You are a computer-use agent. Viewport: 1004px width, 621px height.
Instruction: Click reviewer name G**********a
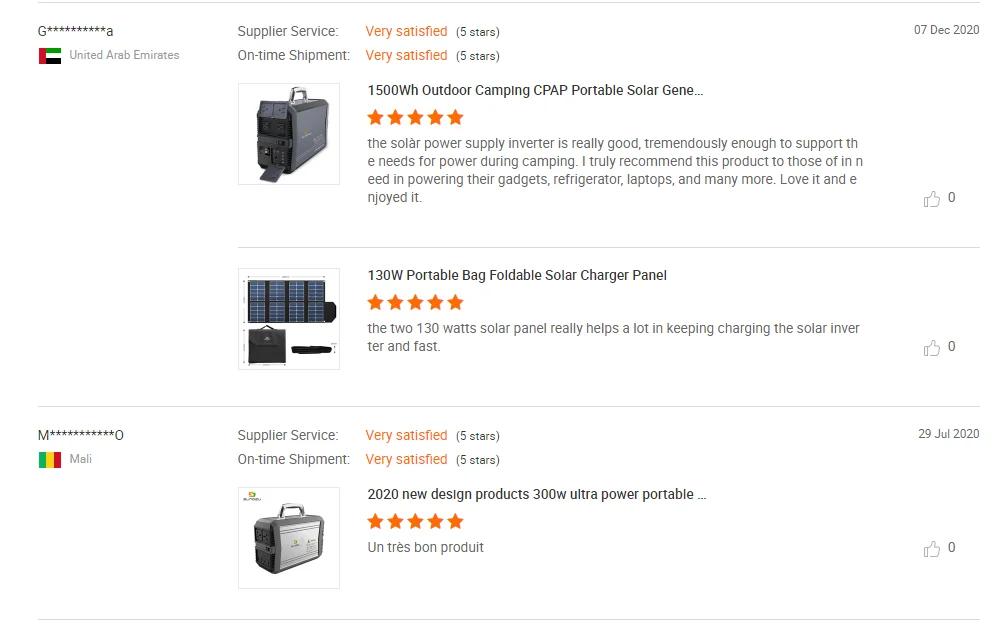(75, 31)
